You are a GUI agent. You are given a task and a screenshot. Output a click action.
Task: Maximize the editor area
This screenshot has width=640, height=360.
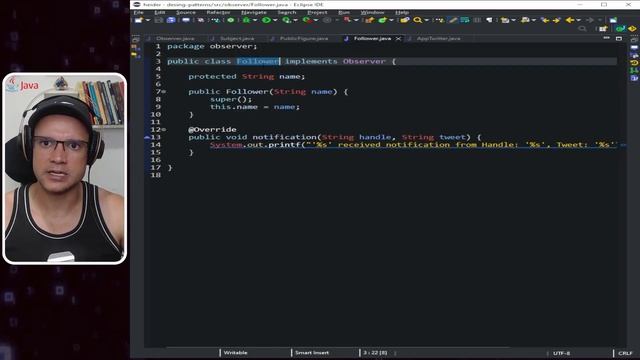(619, 38)
